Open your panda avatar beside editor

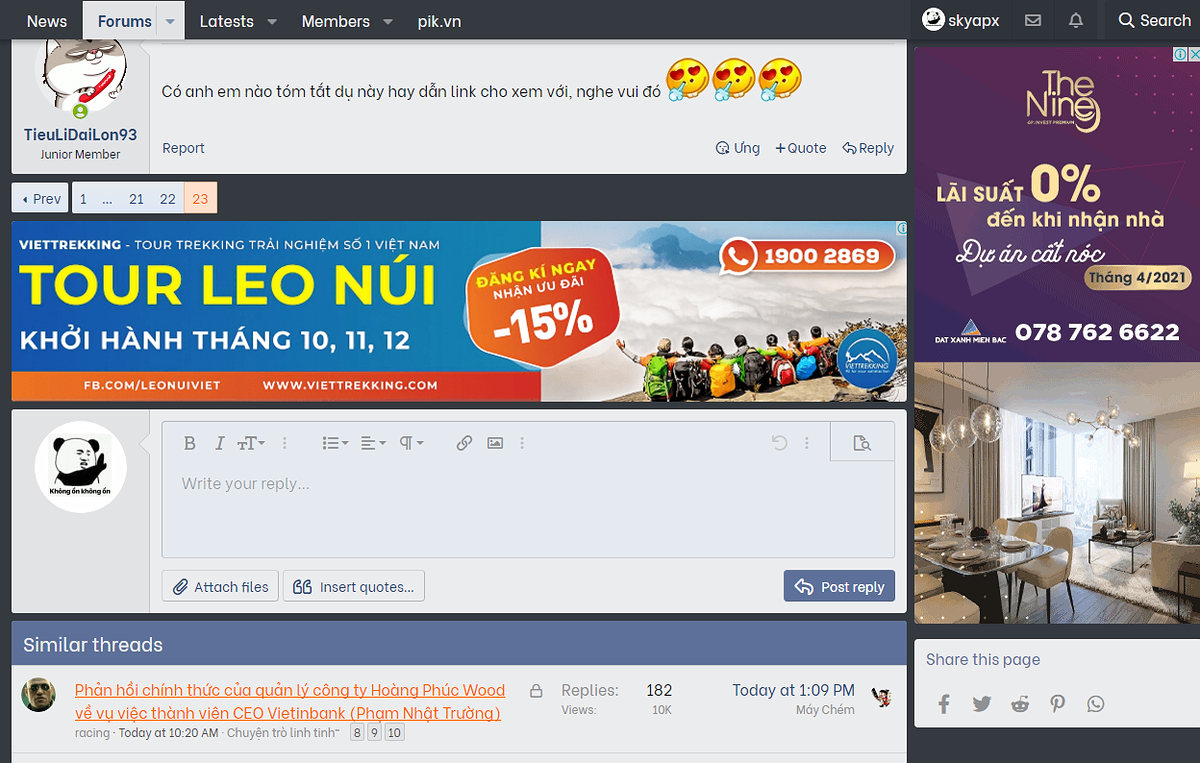click(x=80, y=467)
